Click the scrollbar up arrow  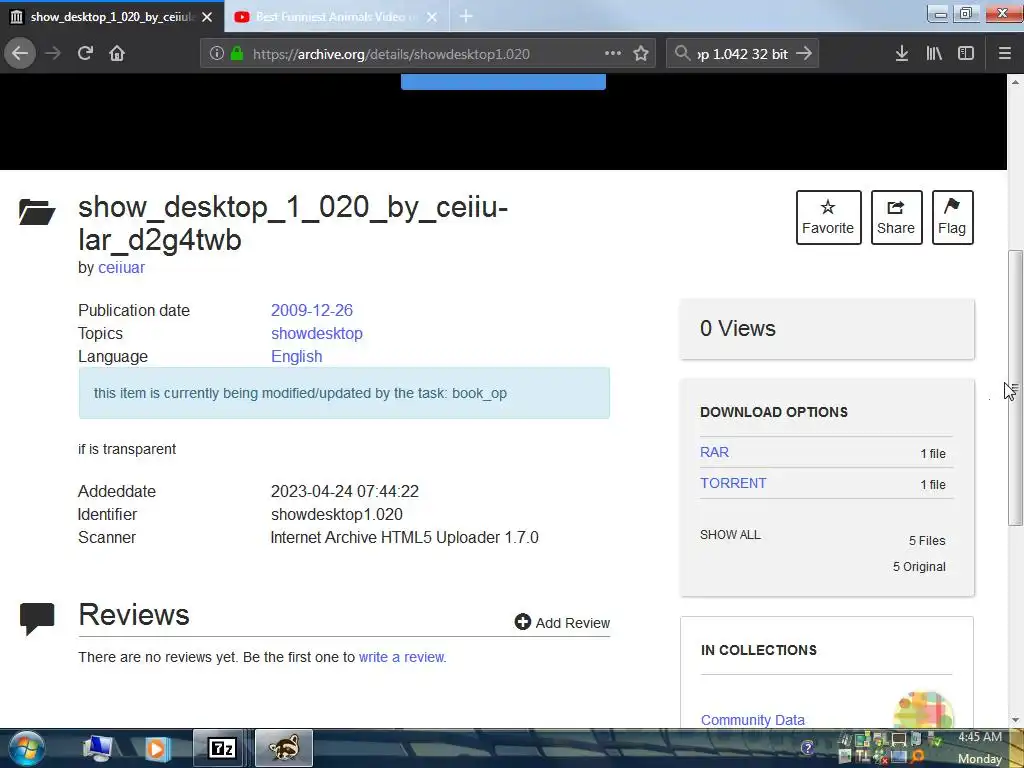point(1015,82)
